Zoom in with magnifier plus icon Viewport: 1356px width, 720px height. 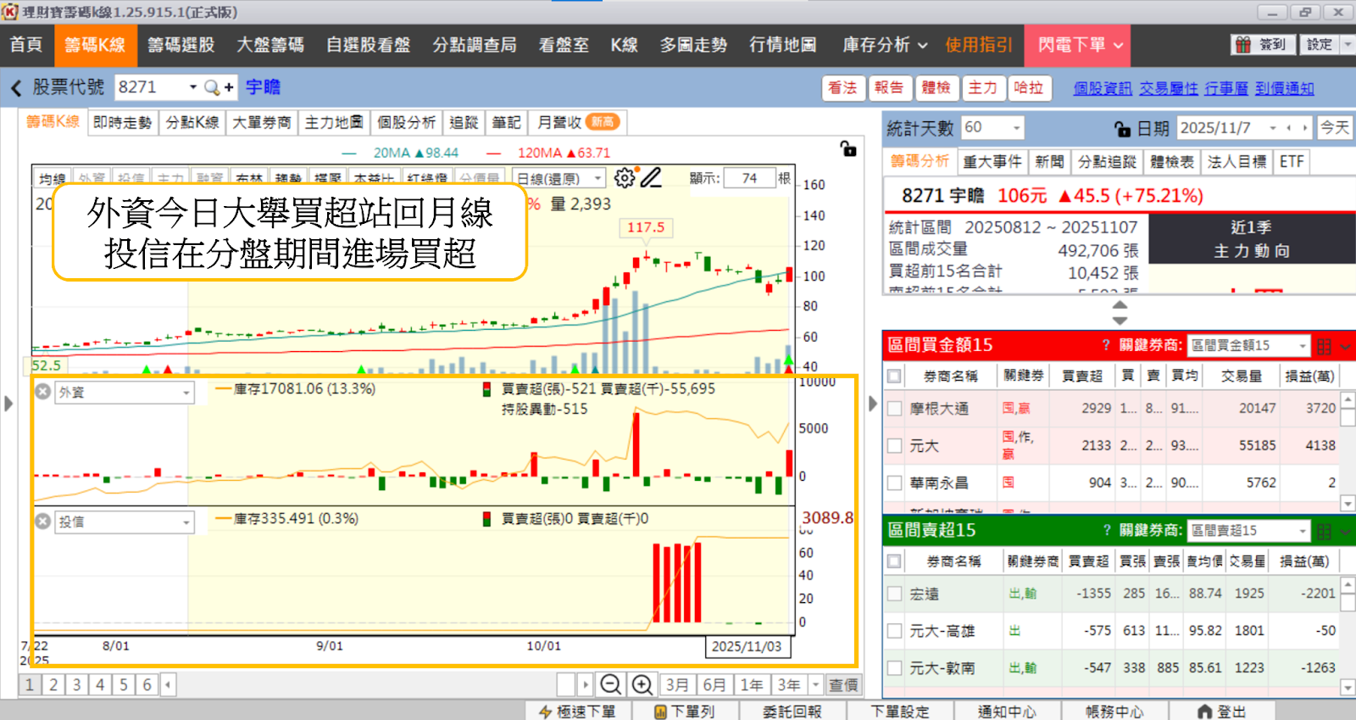(x=642, y=685)
